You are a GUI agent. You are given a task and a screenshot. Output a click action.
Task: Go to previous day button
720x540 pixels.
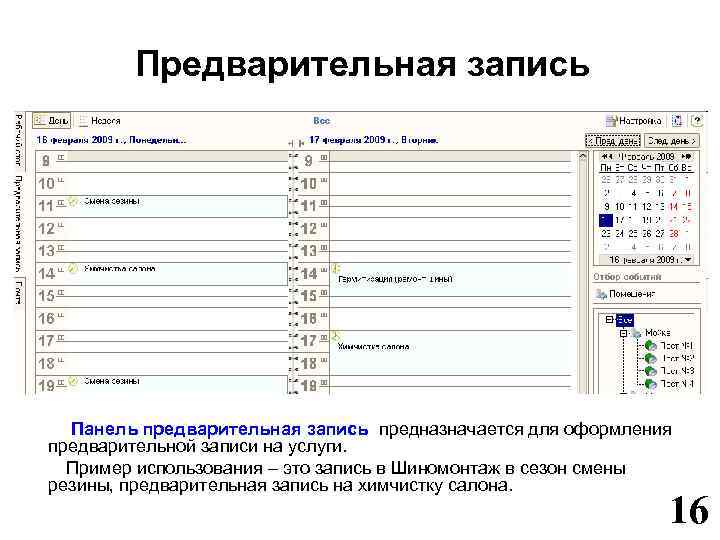pos(613,141)
